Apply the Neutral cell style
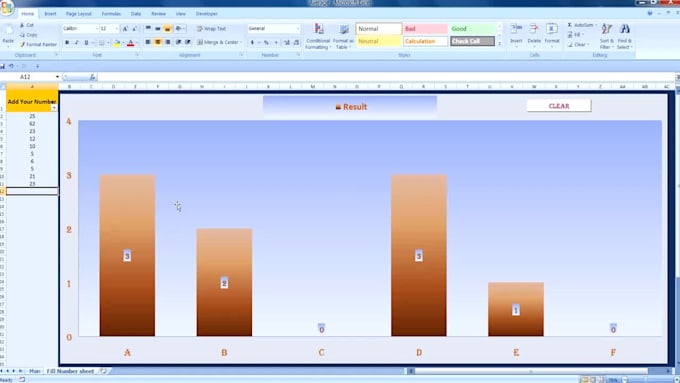 (x=379, y=41)
